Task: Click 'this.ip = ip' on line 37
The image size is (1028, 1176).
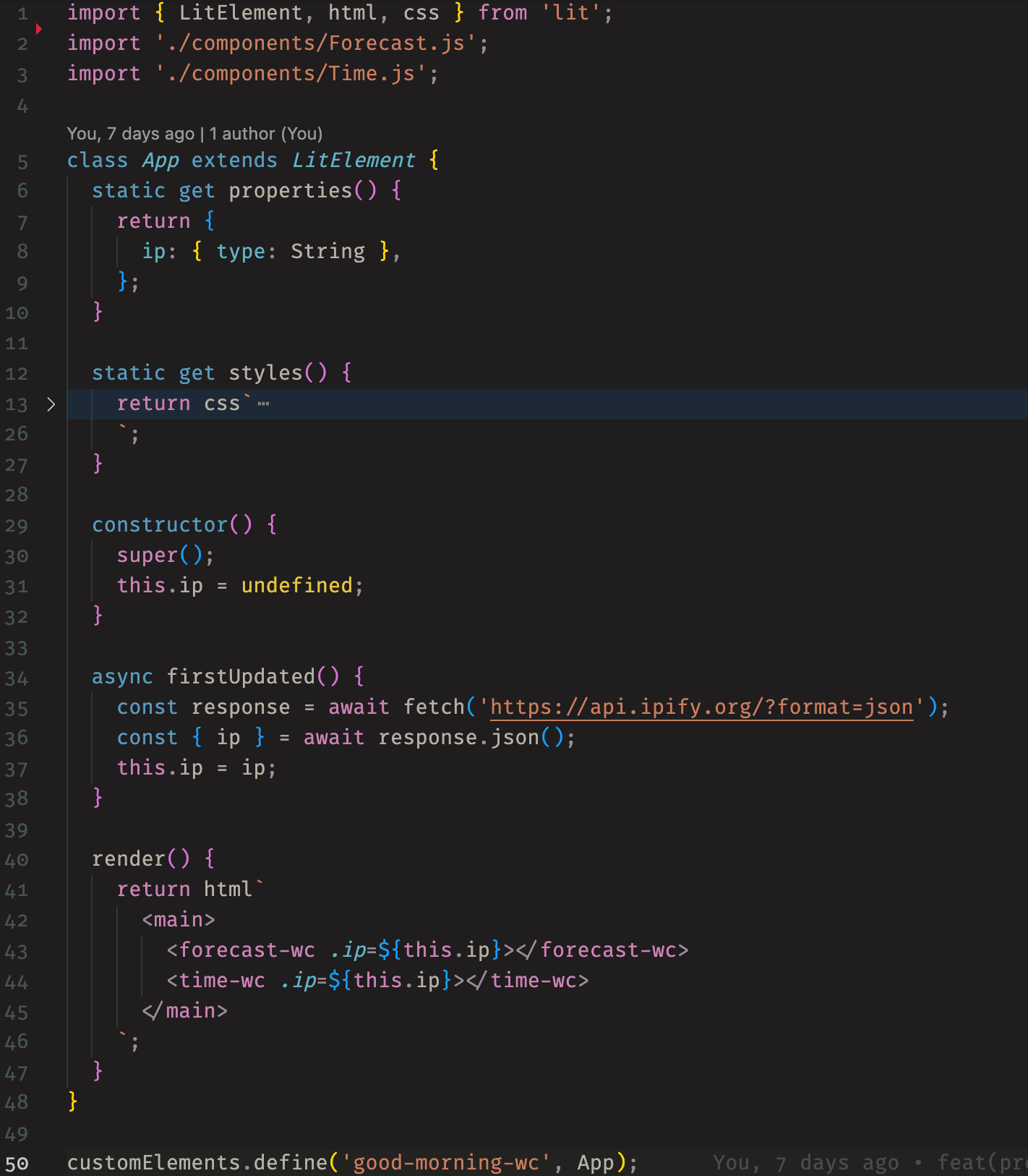Action: (x=192, y=767)
